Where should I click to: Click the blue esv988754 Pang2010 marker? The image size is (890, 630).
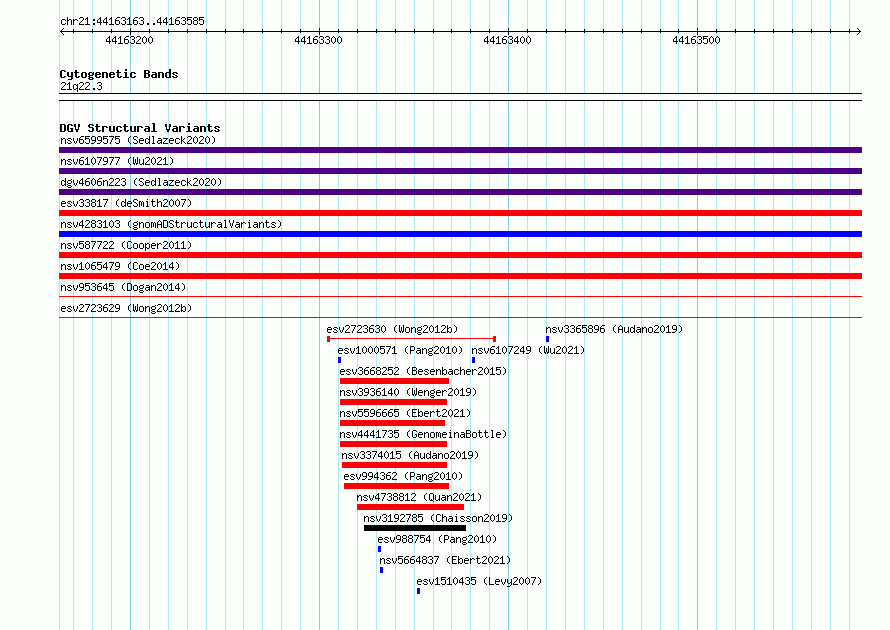[x=379, y=549]
